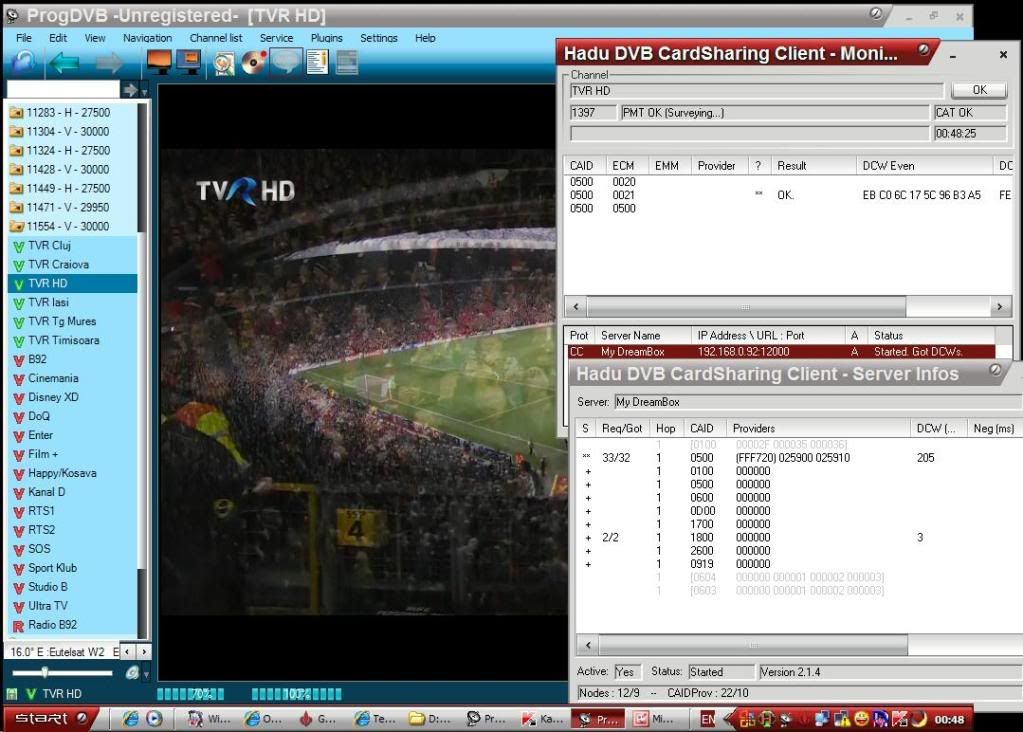
Task: Click the green back arrow in toolbar
Action: click(x=65, y=63)
